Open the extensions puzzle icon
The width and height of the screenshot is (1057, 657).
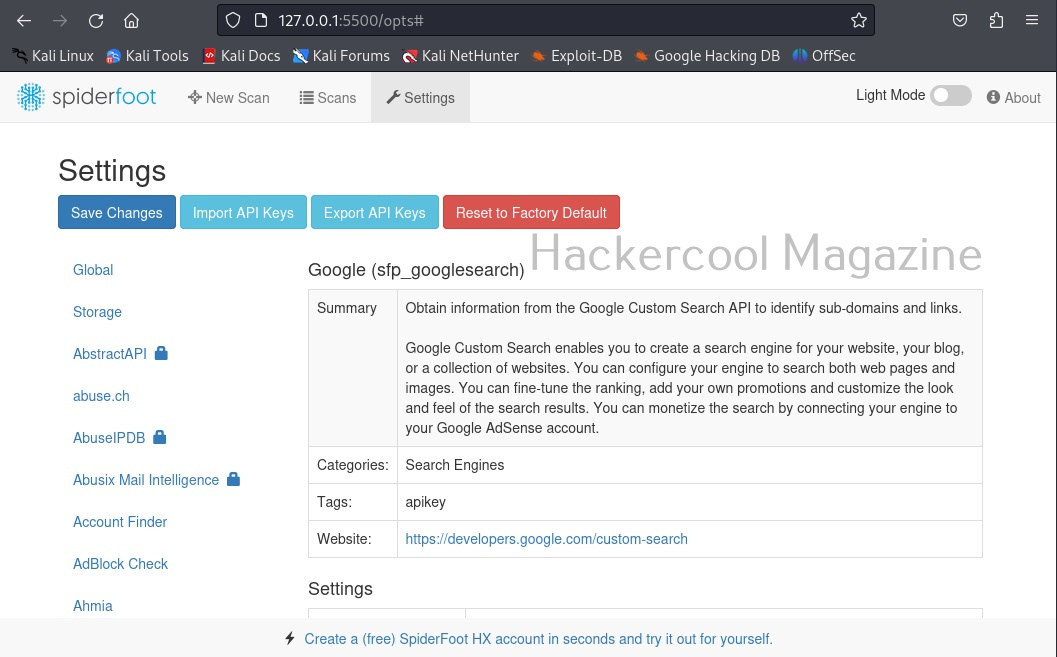(996, 21)
